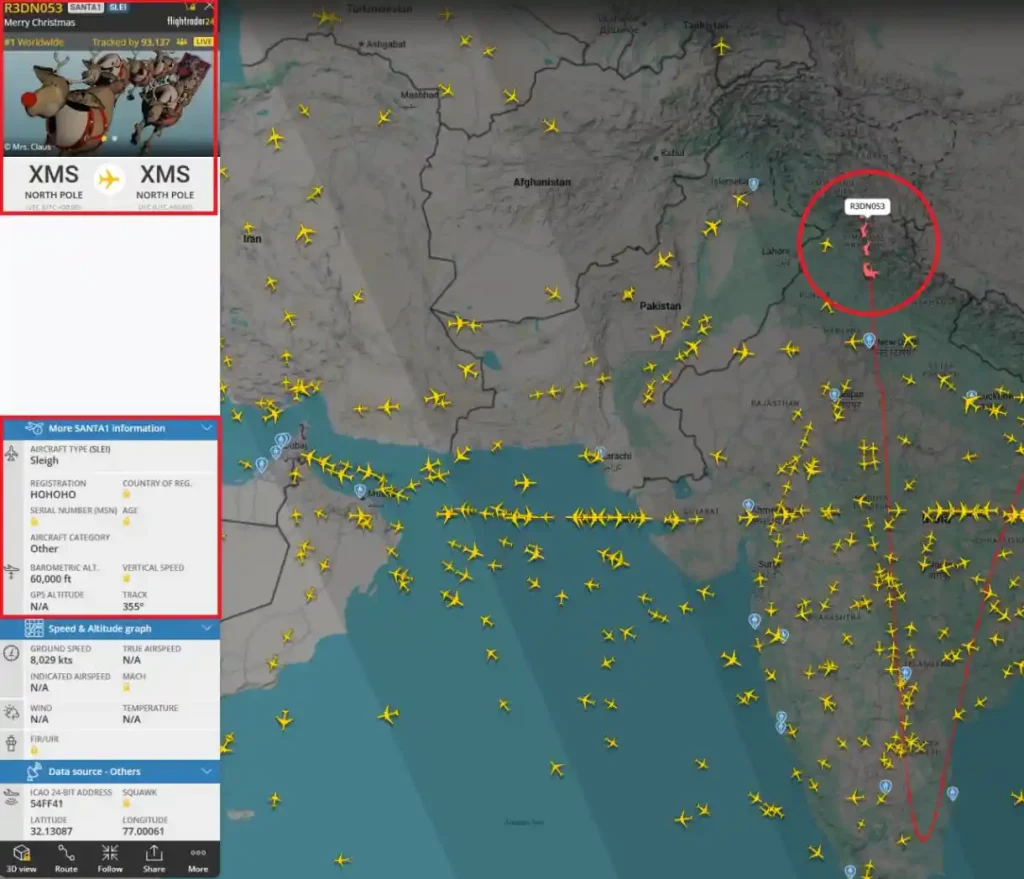This screenshot has width=1024, height=879.
Task: Open the 3D view of Santa's sleigh
Action: [21, 857]
